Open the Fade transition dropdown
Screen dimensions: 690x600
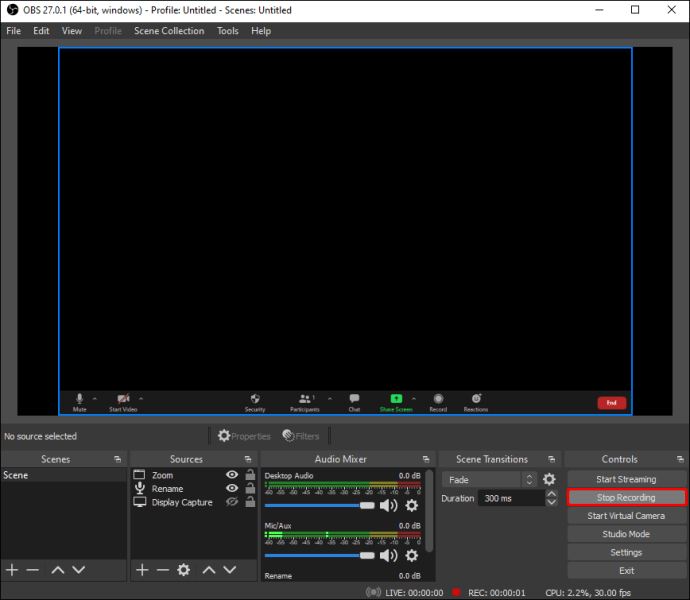489,479
